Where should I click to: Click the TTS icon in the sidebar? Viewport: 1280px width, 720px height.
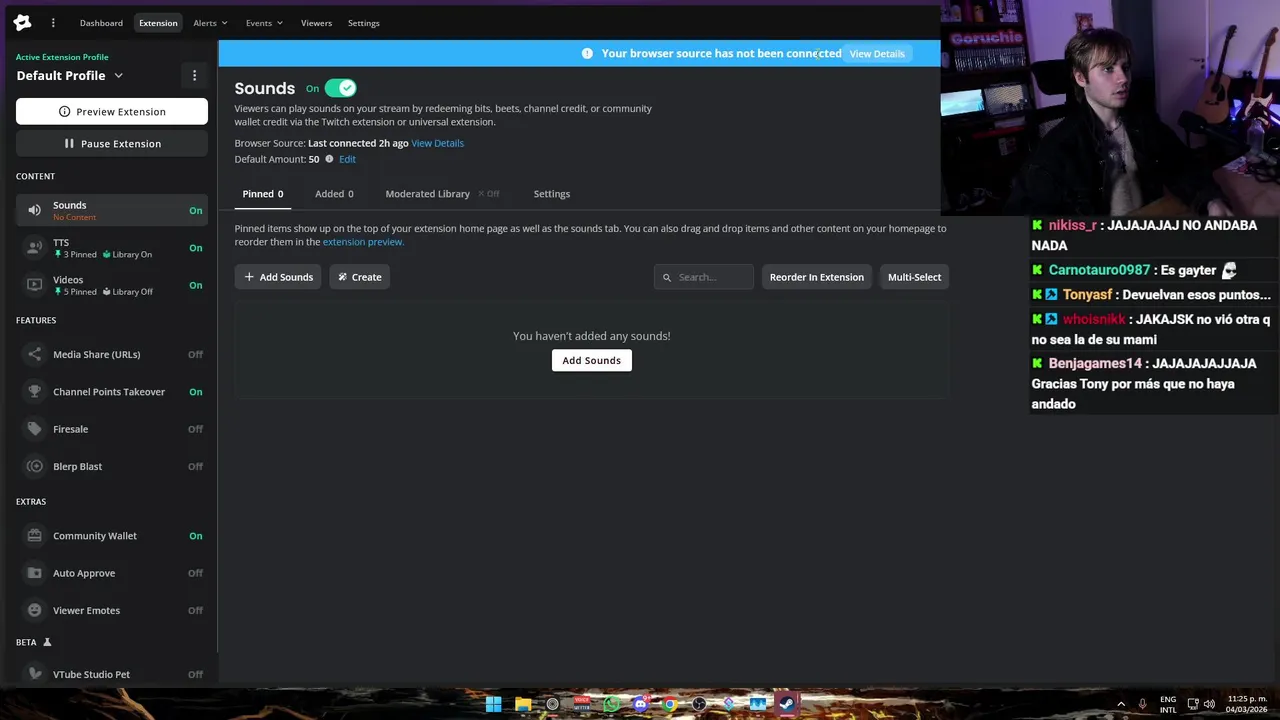35,247
